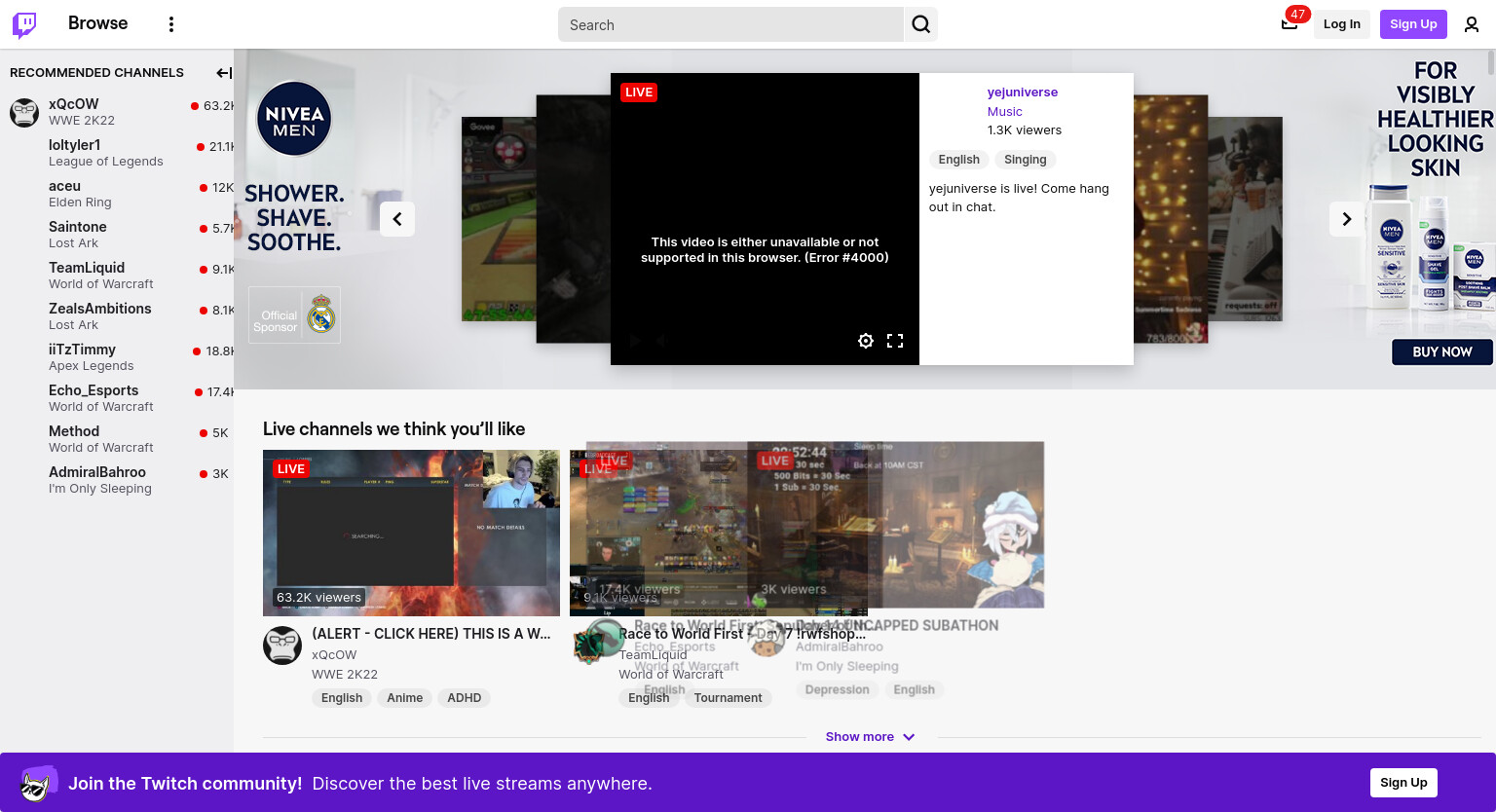Image resolution: width=1496 pixels, height=812 pixels.
Task: Click Sign Up in purple banner
Action: point(1403,783)
